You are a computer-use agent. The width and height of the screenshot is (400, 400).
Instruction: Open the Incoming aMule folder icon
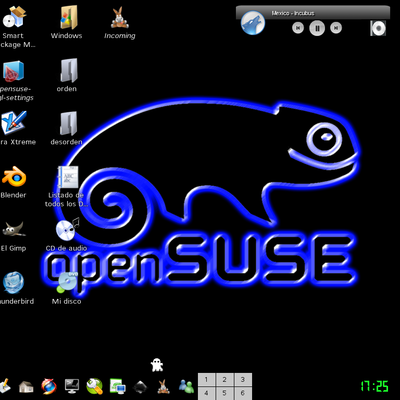click(x=120, y=18)
